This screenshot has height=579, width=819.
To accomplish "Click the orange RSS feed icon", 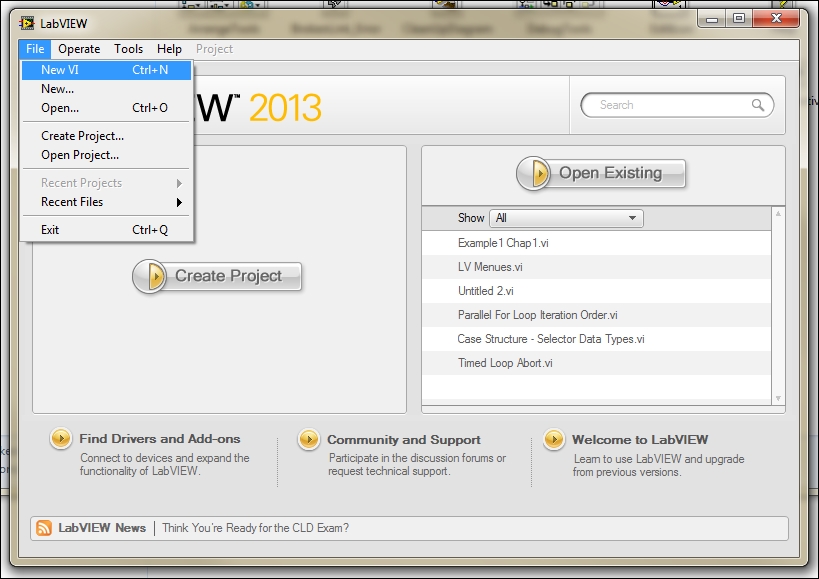I will coord(44,528).
